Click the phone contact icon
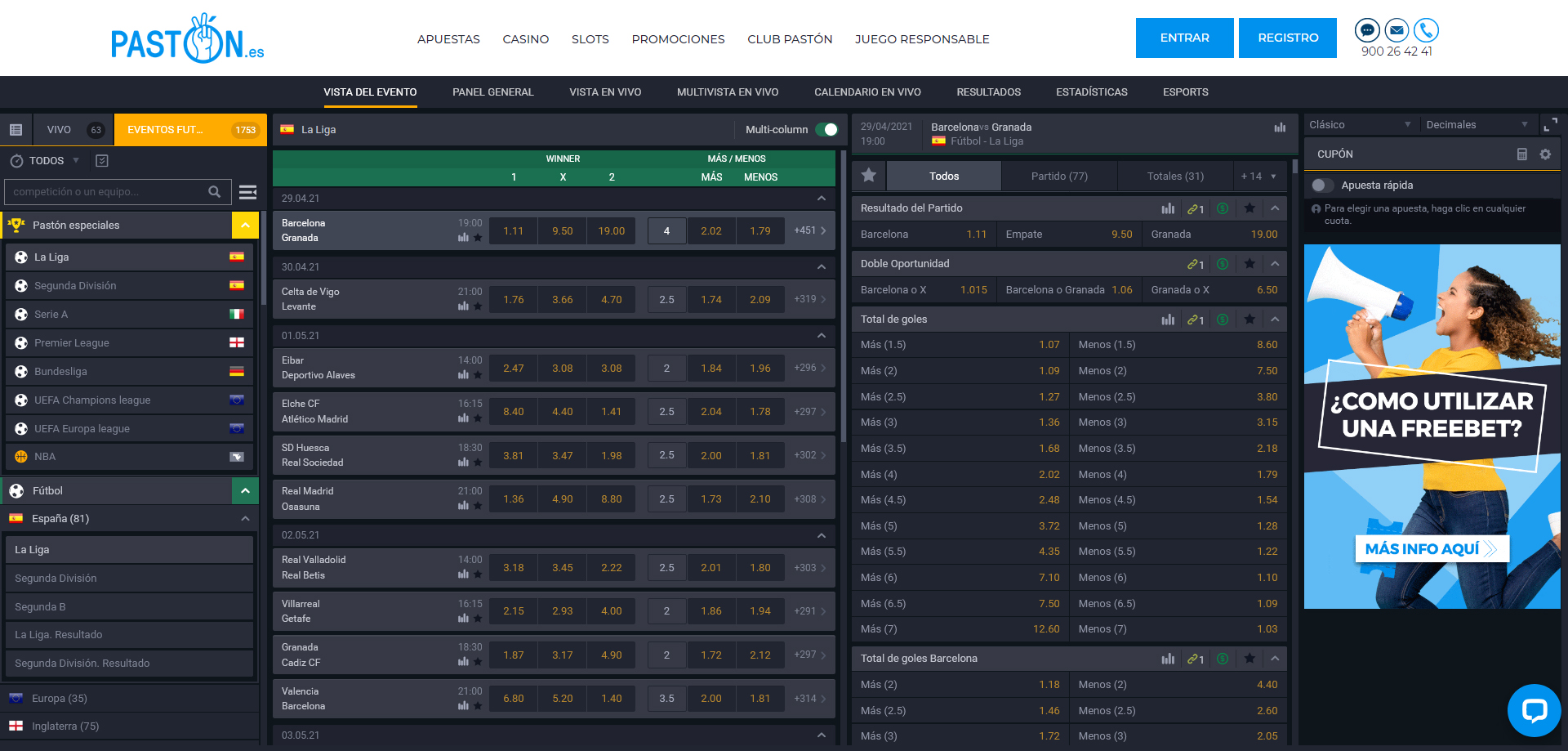Screen dimensions: 1568x751 tap(1427, 30)
